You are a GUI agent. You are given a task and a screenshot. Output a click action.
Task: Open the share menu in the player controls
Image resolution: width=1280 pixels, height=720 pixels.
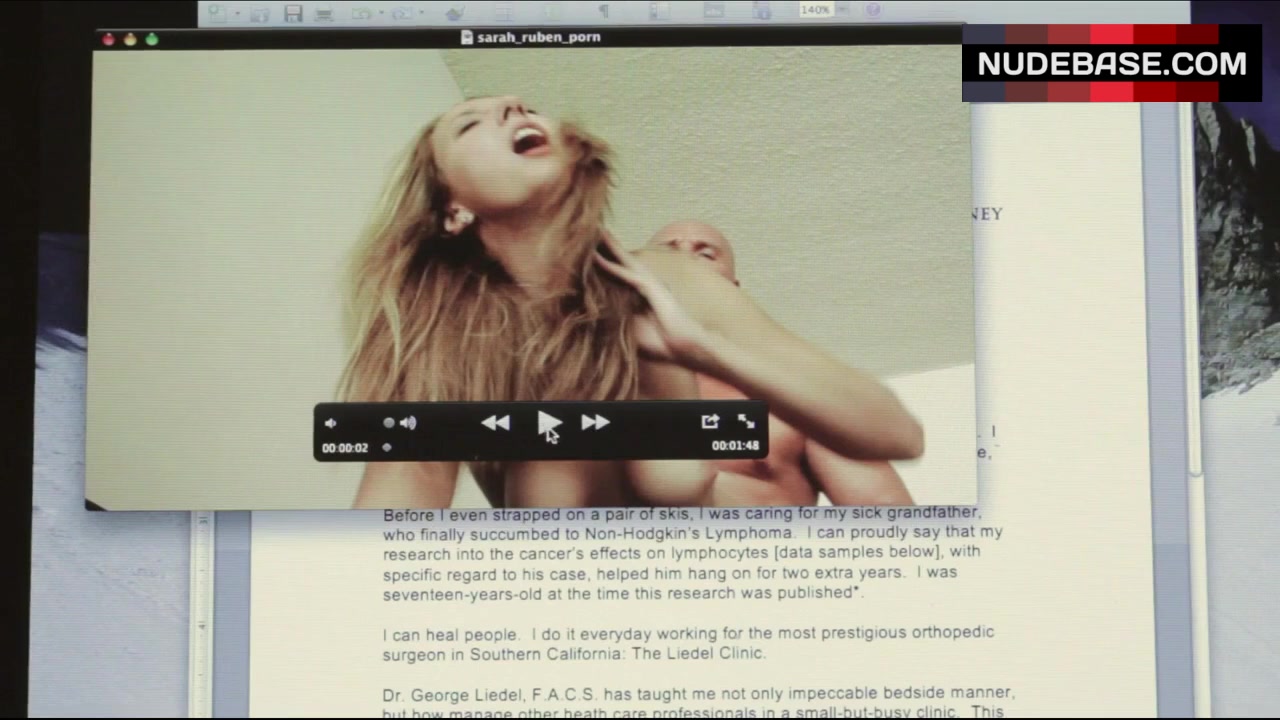(x=710, y=422)
